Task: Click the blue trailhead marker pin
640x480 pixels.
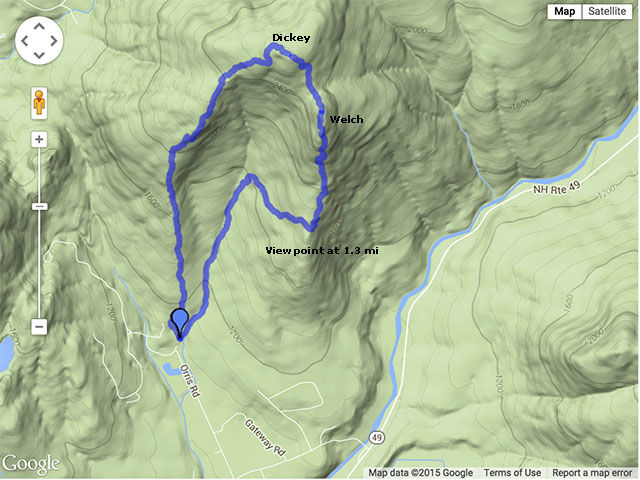Action: tap(180, 324)
